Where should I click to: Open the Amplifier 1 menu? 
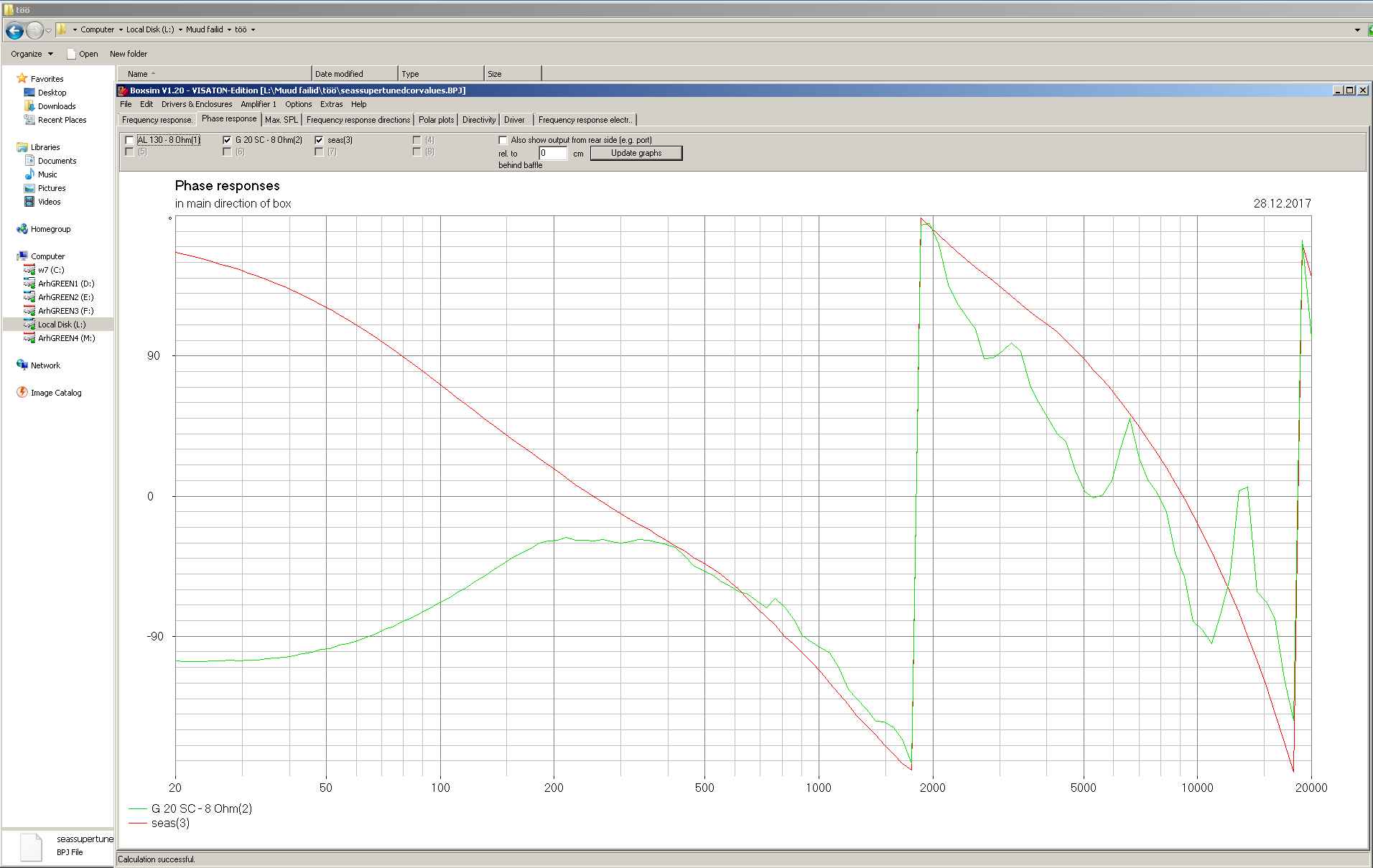tap(259, 104)
